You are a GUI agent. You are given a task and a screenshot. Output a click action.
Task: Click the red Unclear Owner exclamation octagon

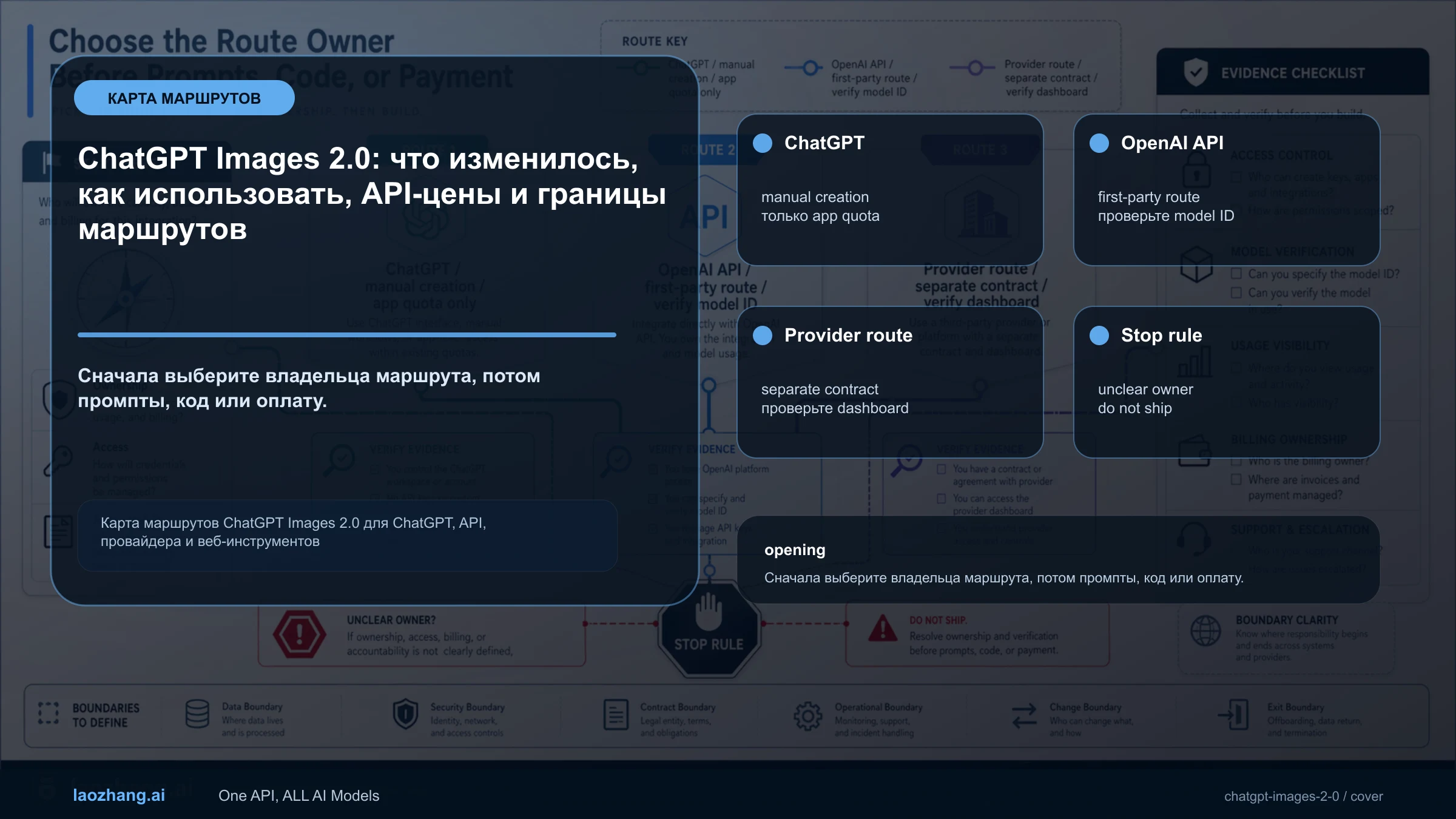point(299,635)
